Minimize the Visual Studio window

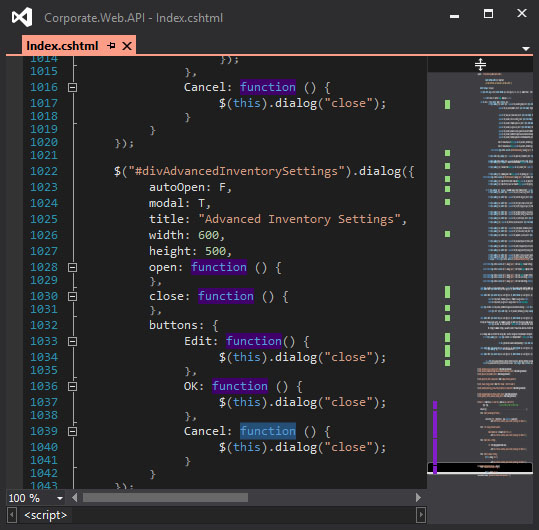point(454,16)
